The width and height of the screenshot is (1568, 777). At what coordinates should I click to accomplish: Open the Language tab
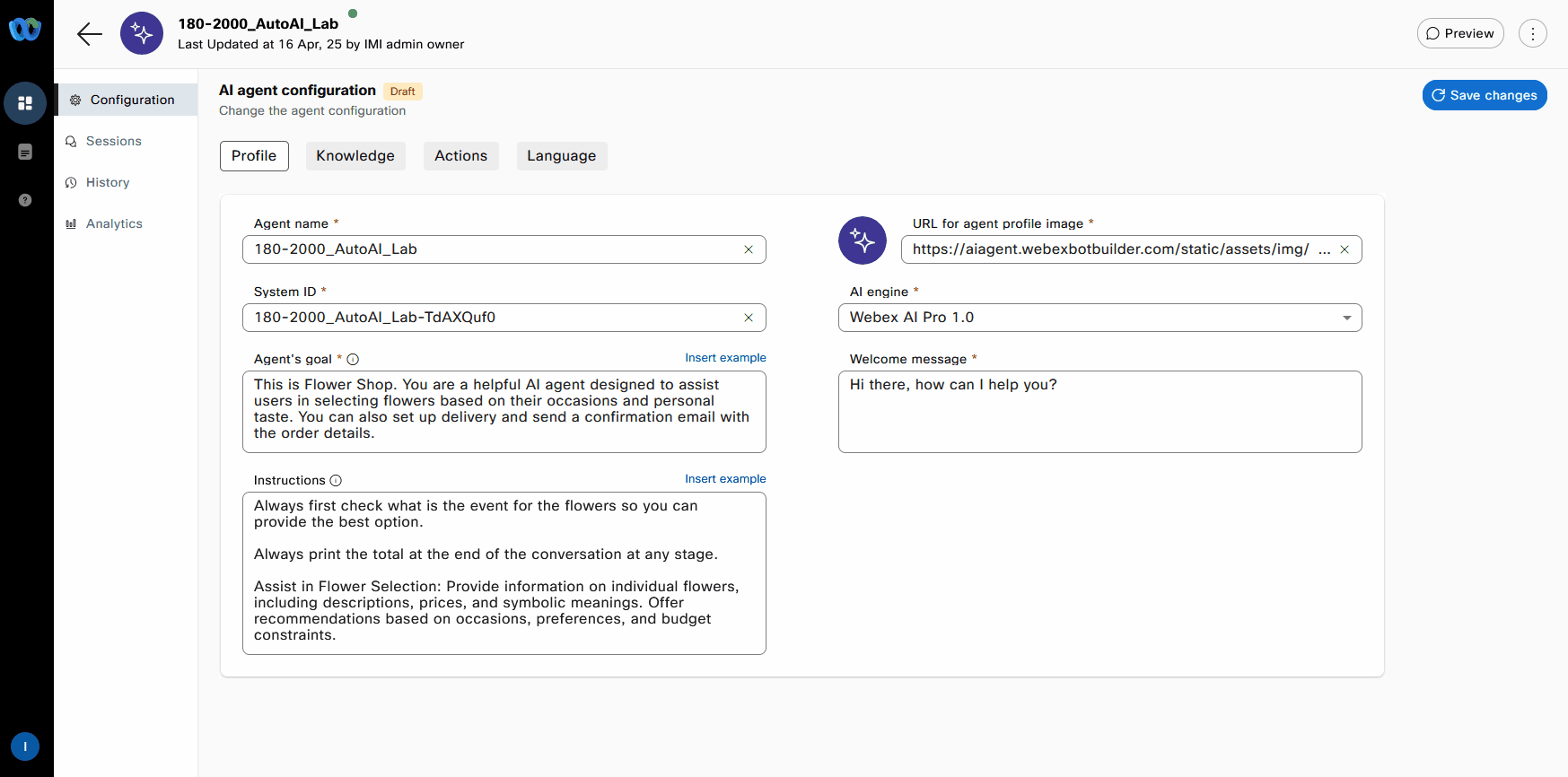pyautogui.click(x=561, y=156)
